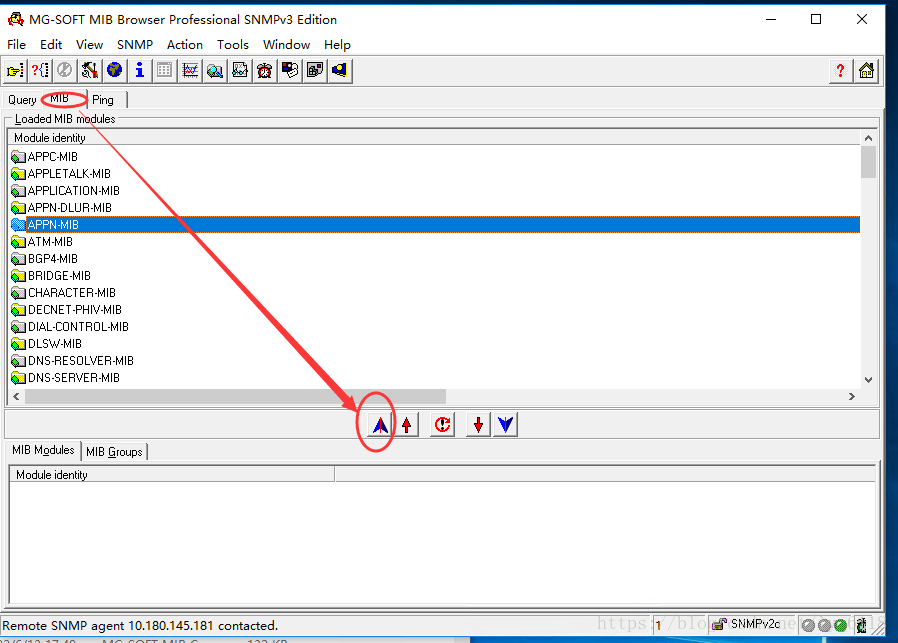Open the View menu
This screenshot has height=643, width=898.
89,45
